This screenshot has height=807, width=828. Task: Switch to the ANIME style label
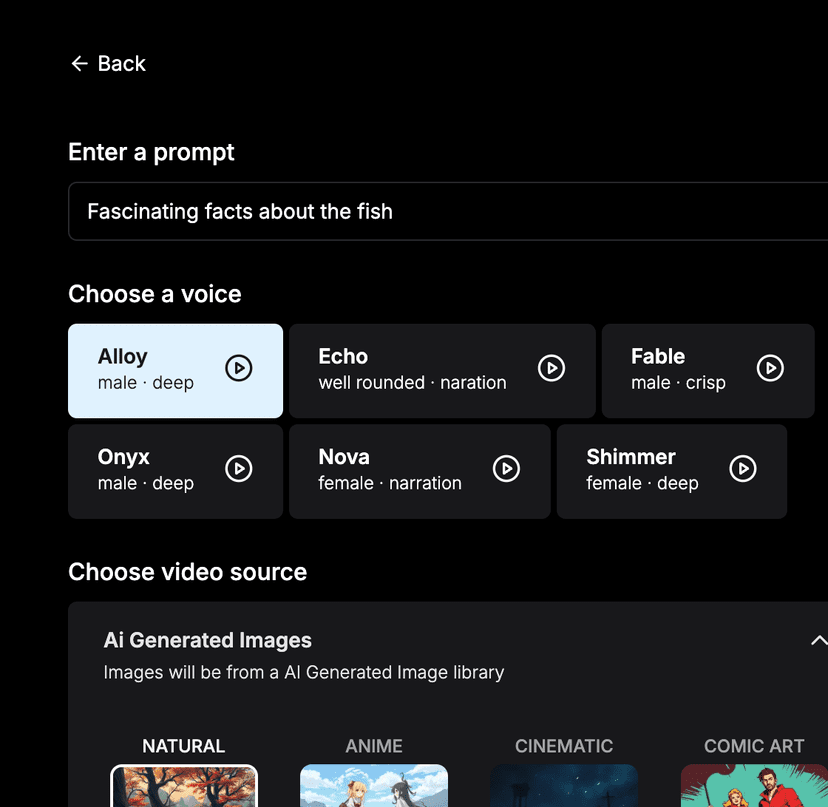(374, 746)
